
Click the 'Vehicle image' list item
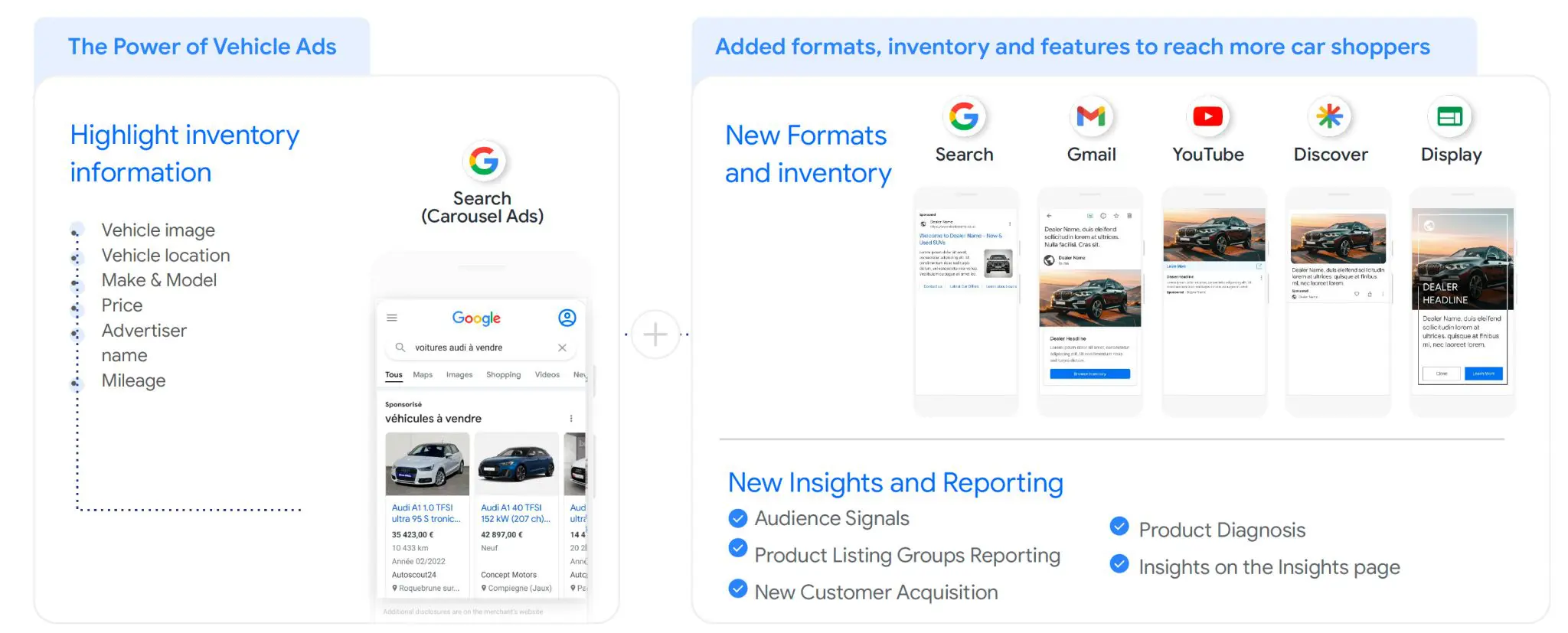158,230
